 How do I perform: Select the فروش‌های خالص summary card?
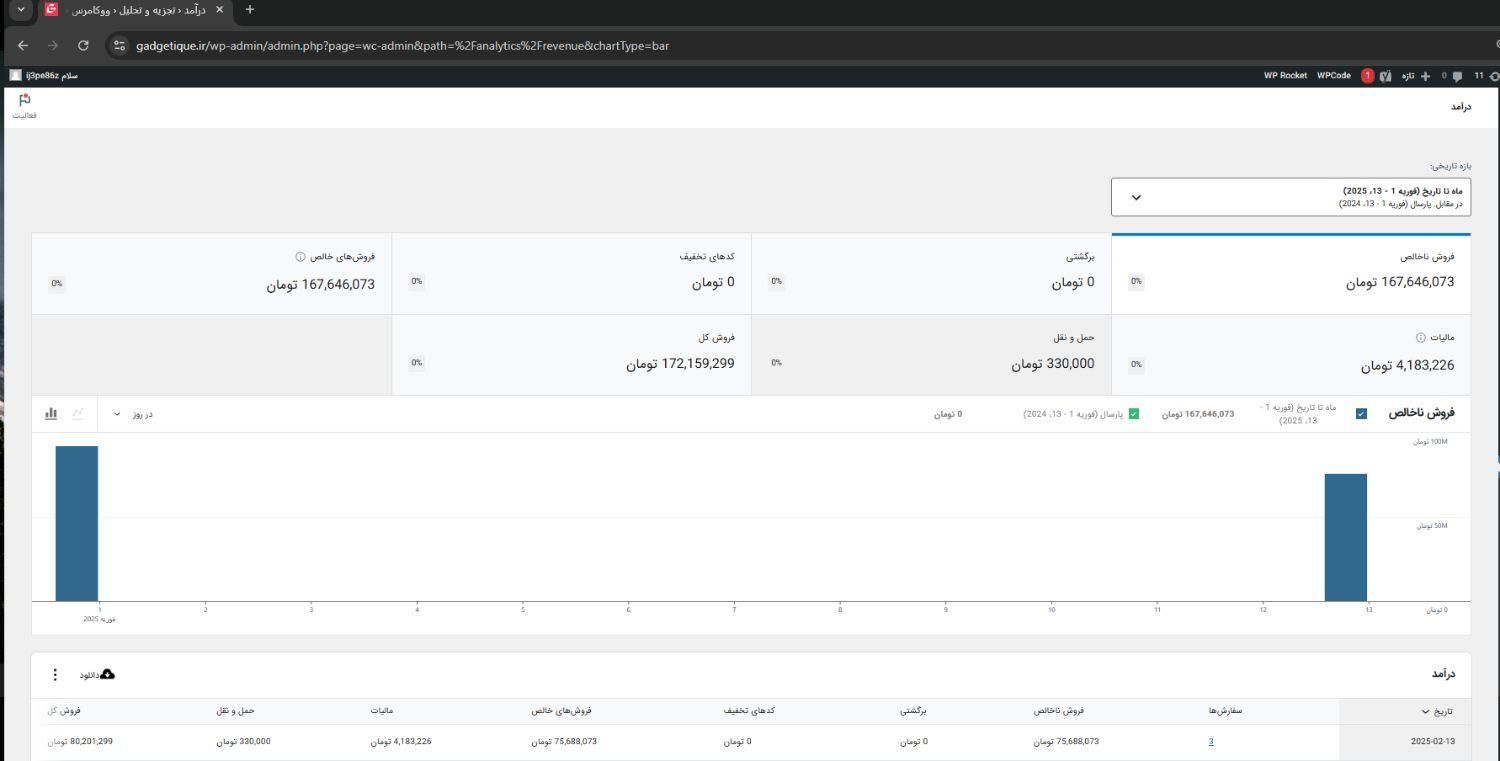tap(211, 274)
